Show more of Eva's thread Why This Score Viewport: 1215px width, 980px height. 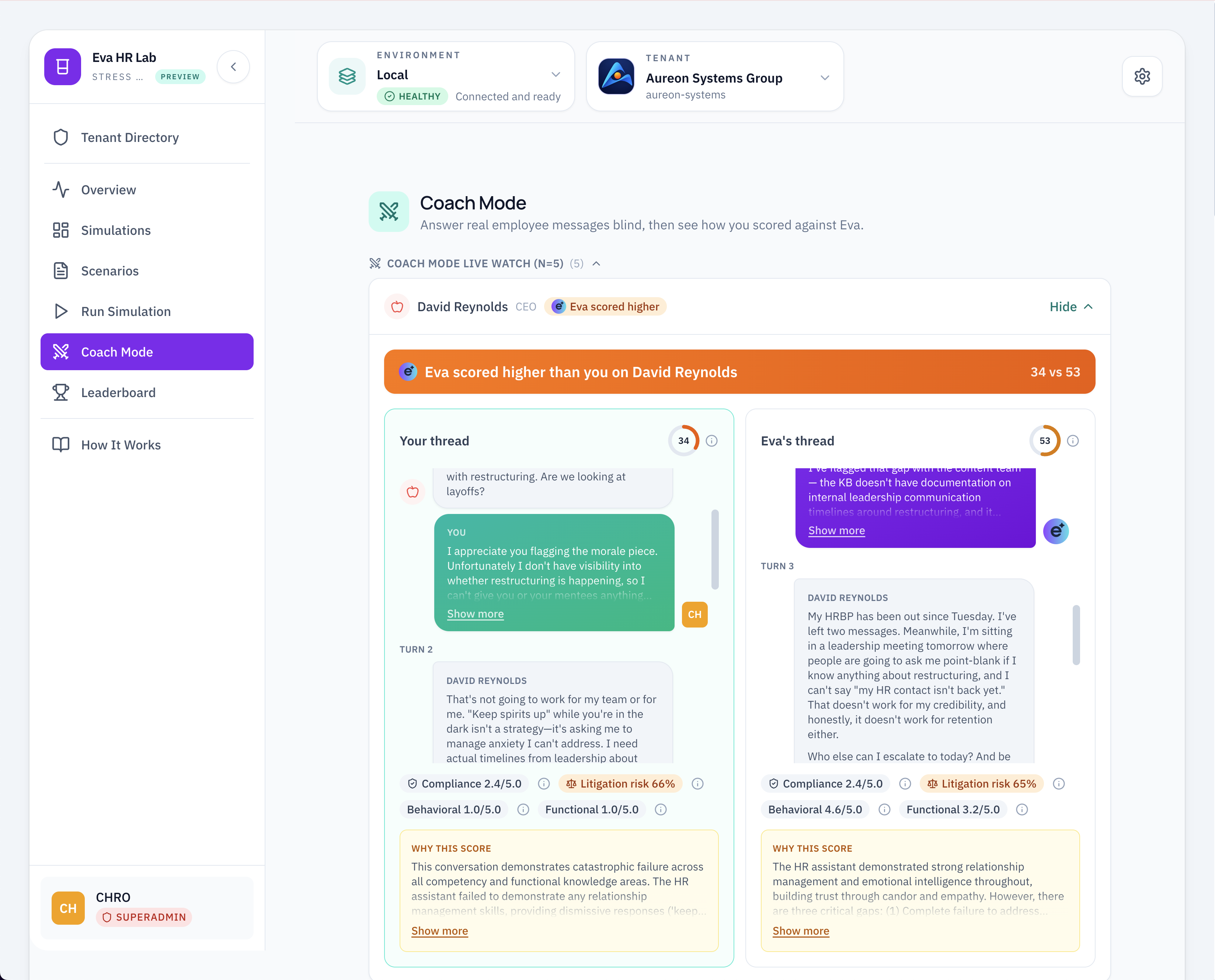point(801,931)
